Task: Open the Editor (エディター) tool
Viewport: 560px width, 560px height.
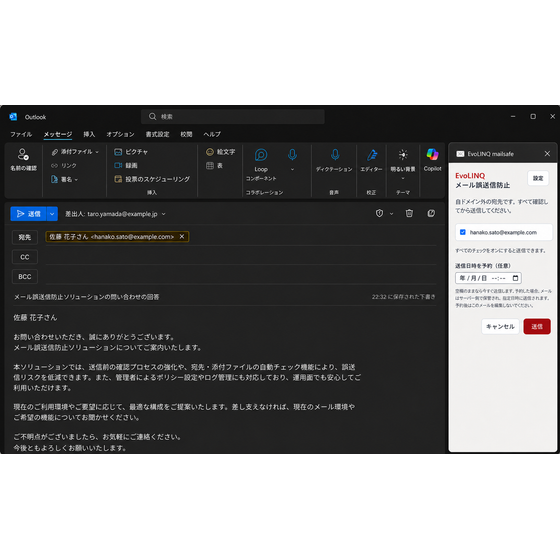Action: tap(371, 160)
